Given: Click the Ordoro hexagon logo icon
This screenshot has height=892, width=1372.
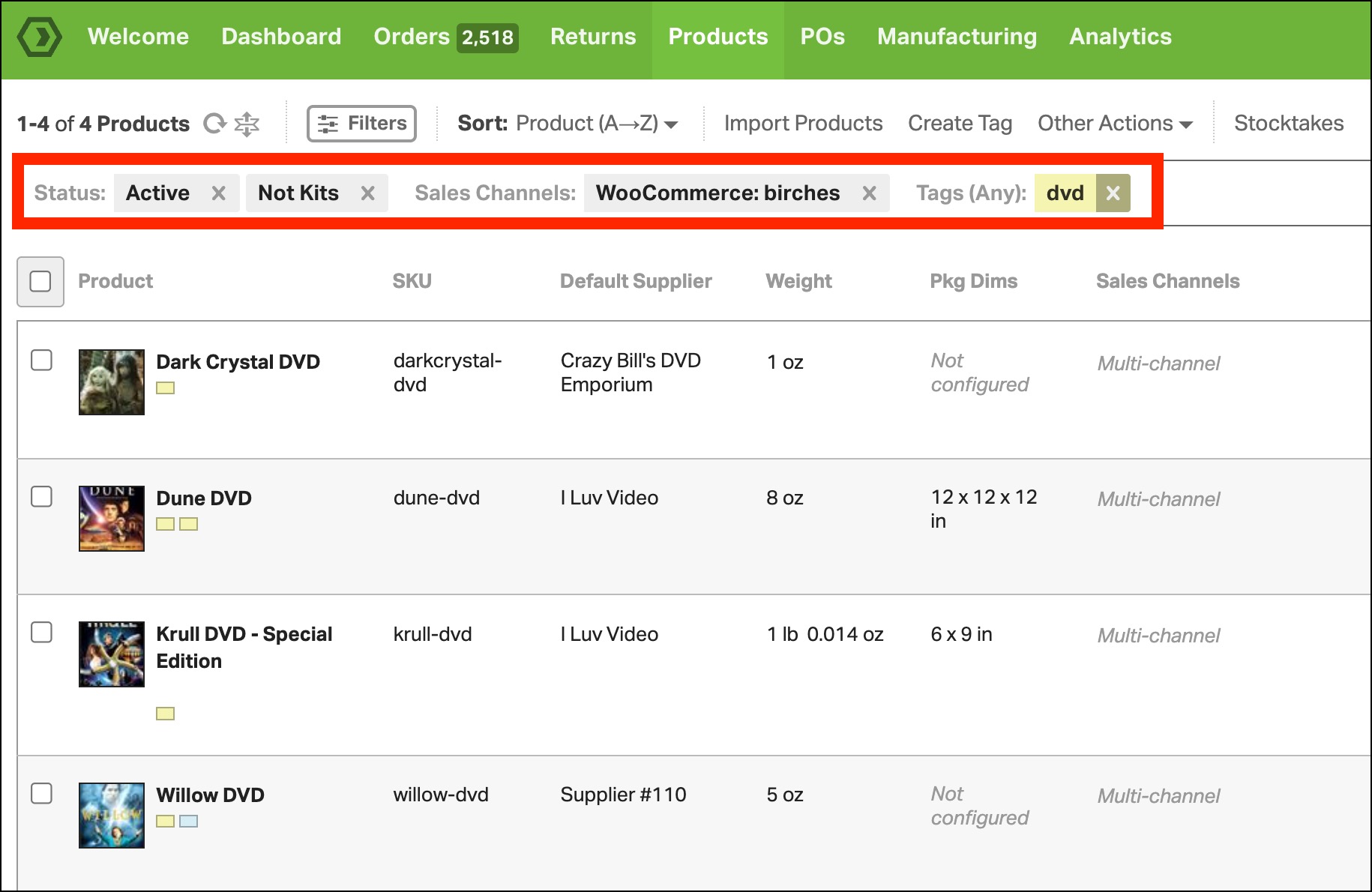Looking at the screenshot, I should 39,37.
